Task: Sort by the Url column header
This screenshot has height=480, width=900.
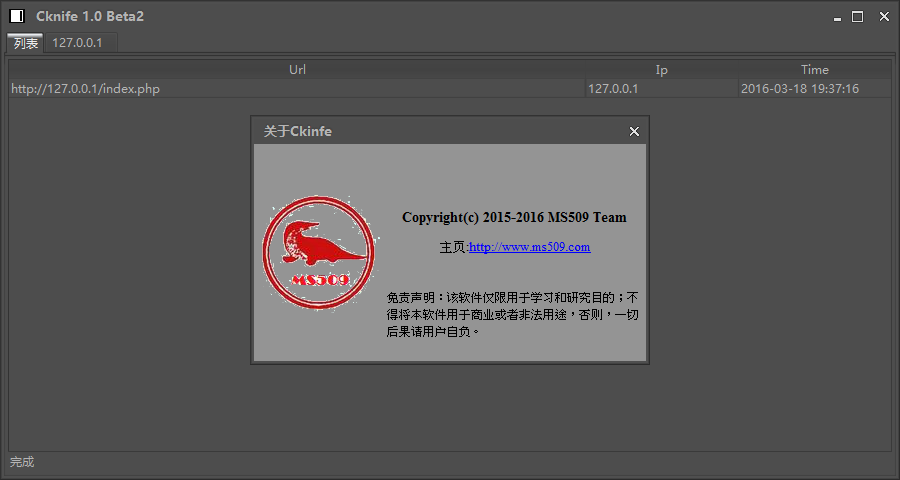Action: tap(297, 69)
